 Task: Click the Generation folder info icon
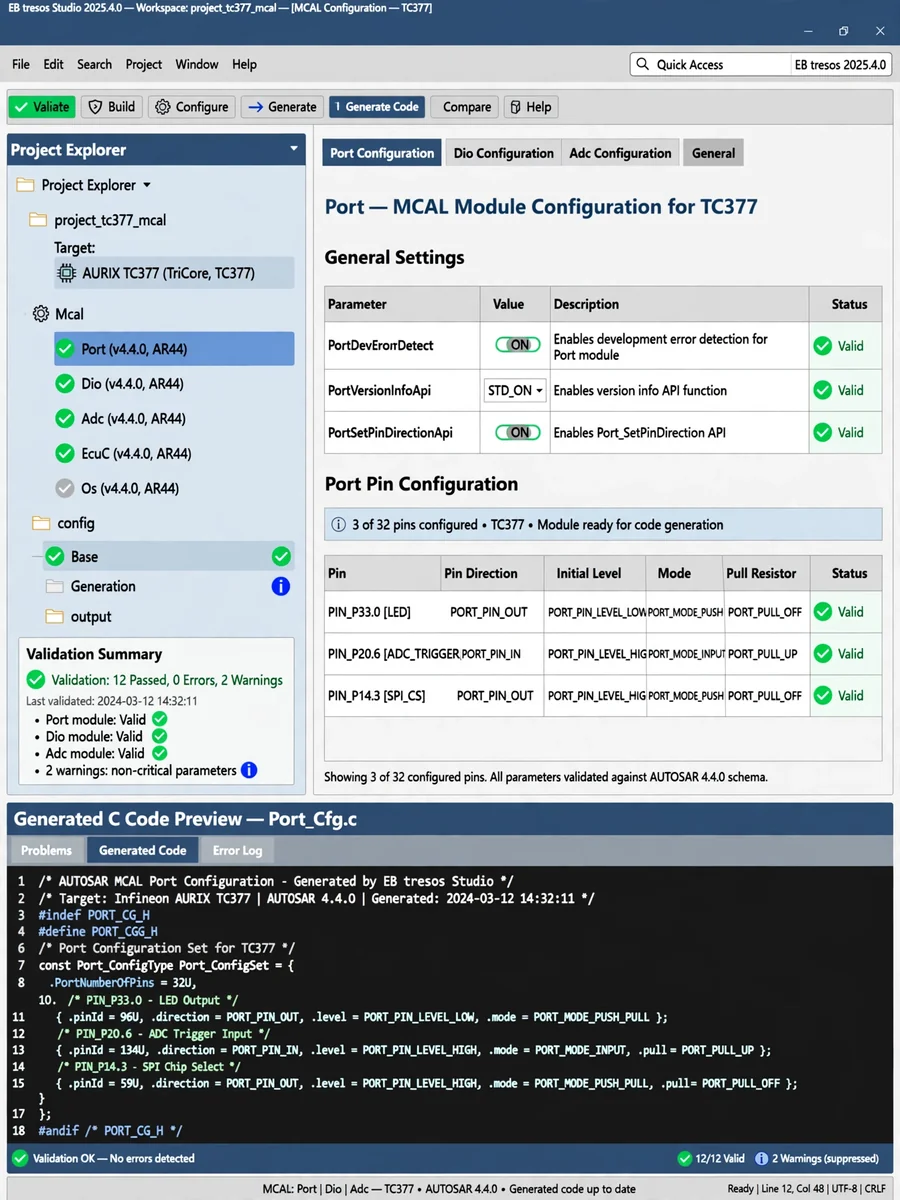[281, 587]
